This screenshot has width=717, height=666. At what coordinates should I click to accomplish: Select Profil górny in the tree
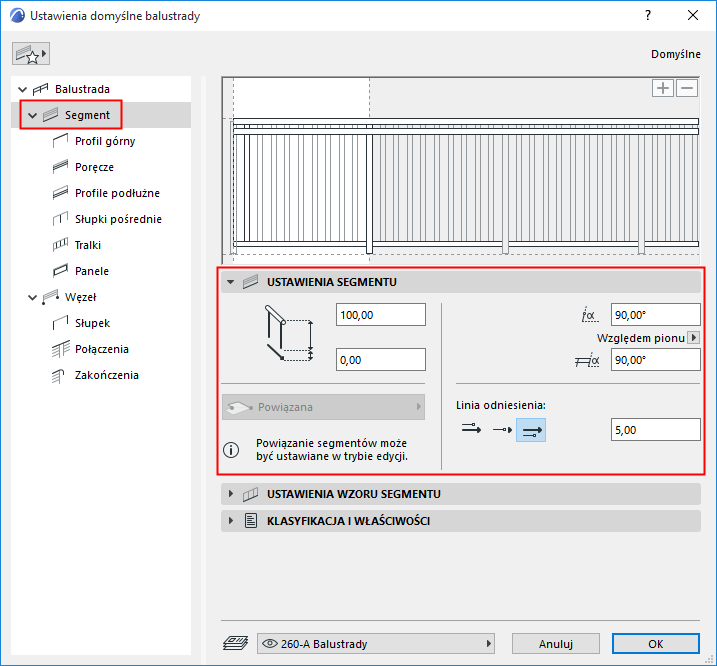point(105,141)
